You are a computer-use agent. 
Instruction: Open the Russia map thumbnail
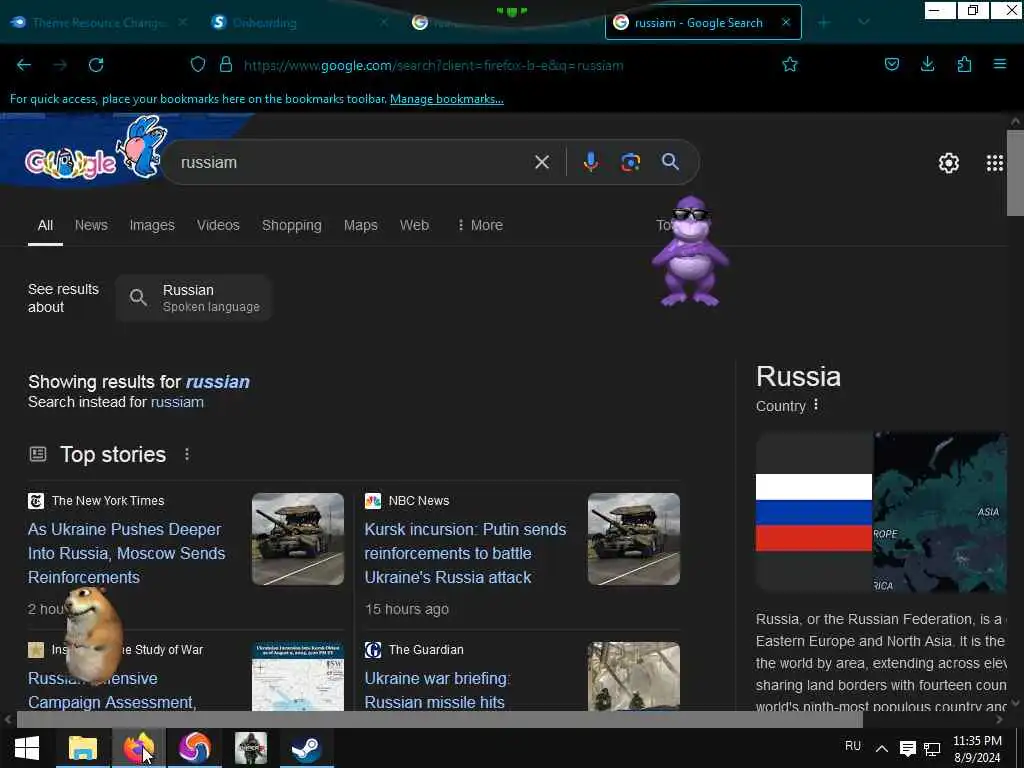pyautogui.click(x=940, y=513)
